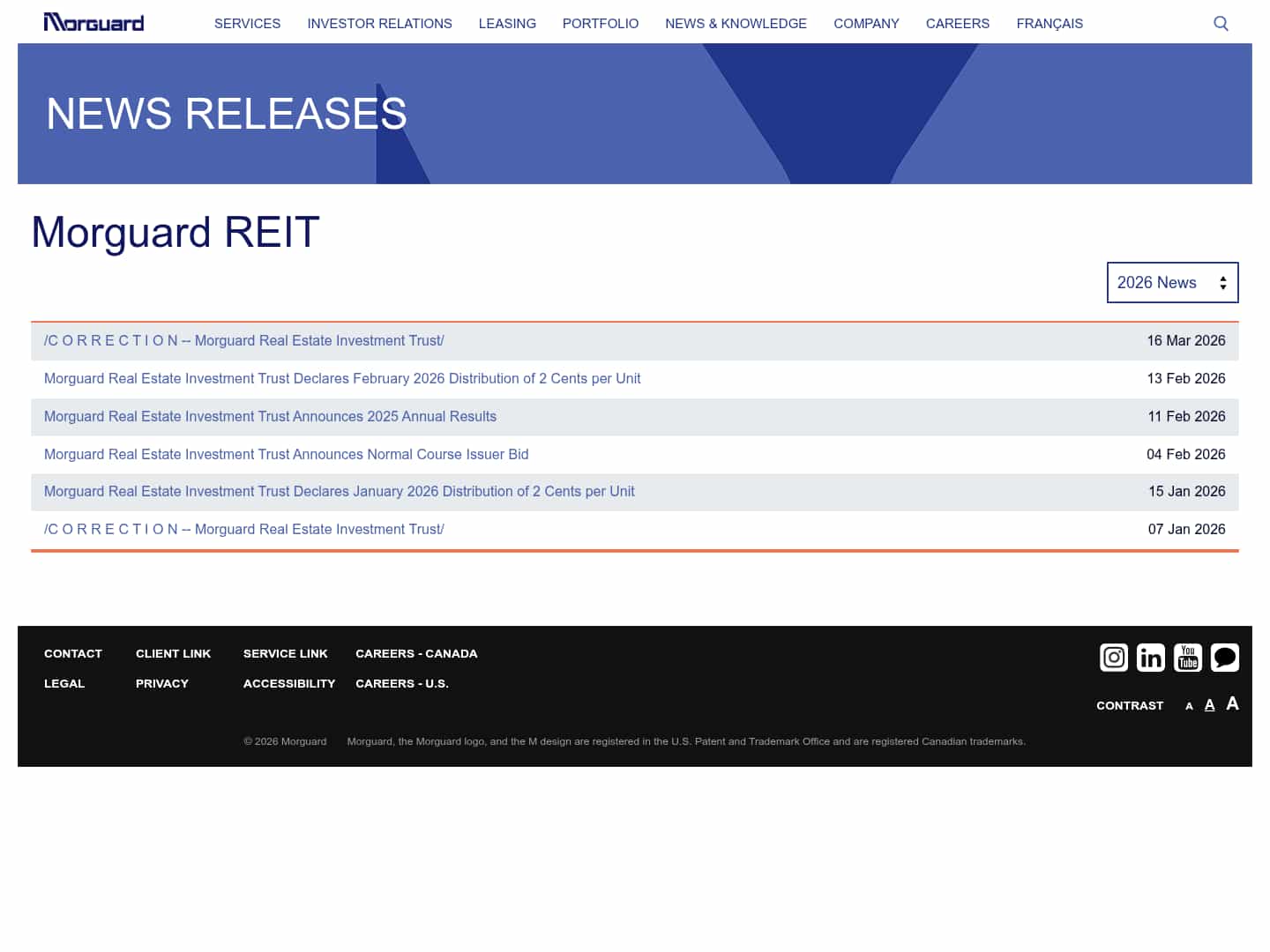Select the largest font size letter A

[1232, 703]
